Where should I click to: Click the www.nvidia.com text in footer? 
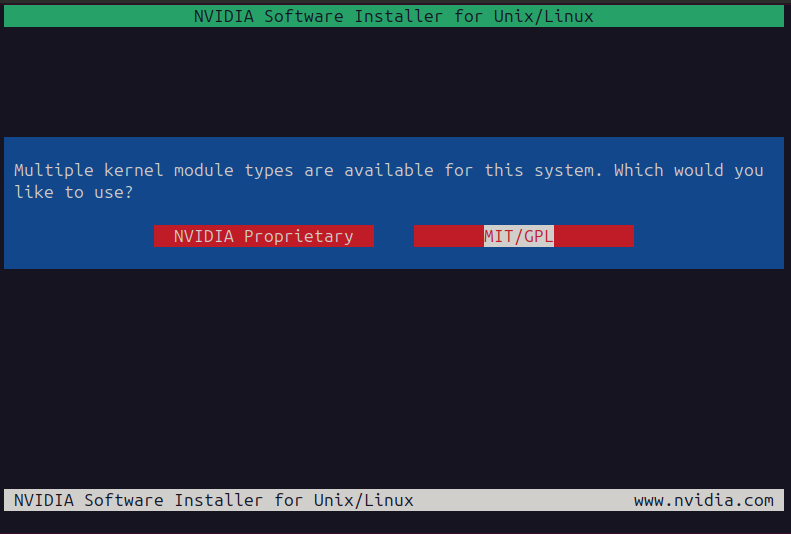click(x=704, y=500)
